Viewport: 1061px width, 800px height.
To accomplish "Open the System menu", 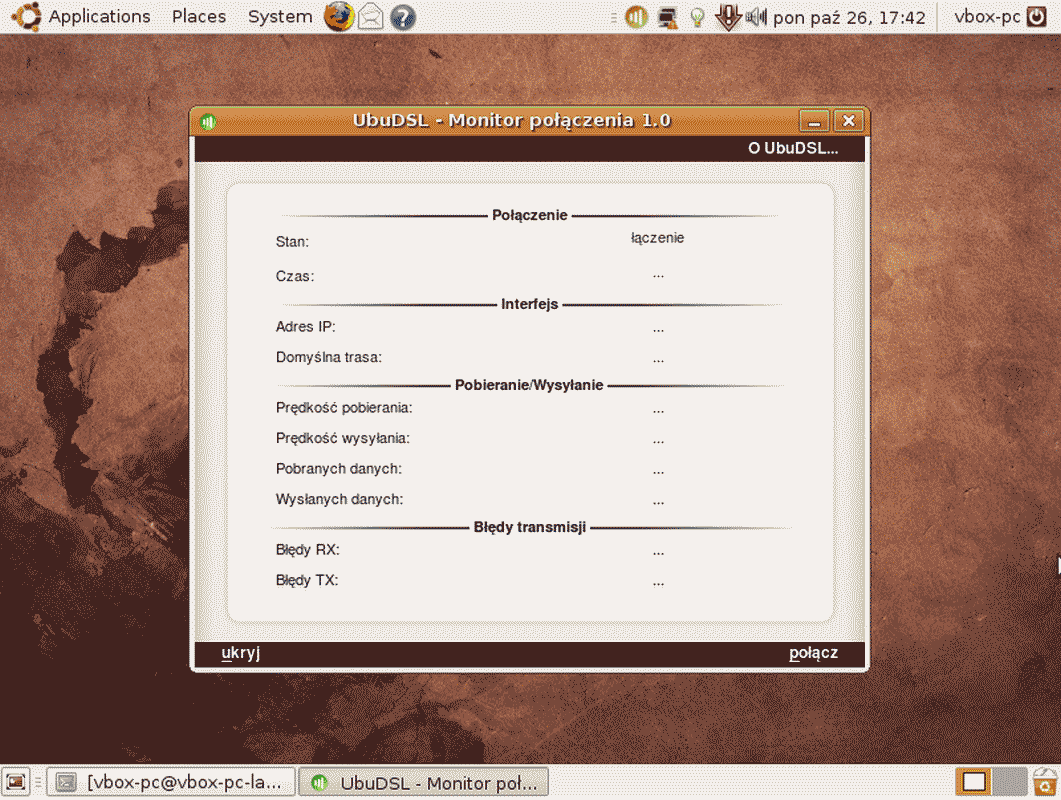I will pyautogui.click(x=280, y=16).
